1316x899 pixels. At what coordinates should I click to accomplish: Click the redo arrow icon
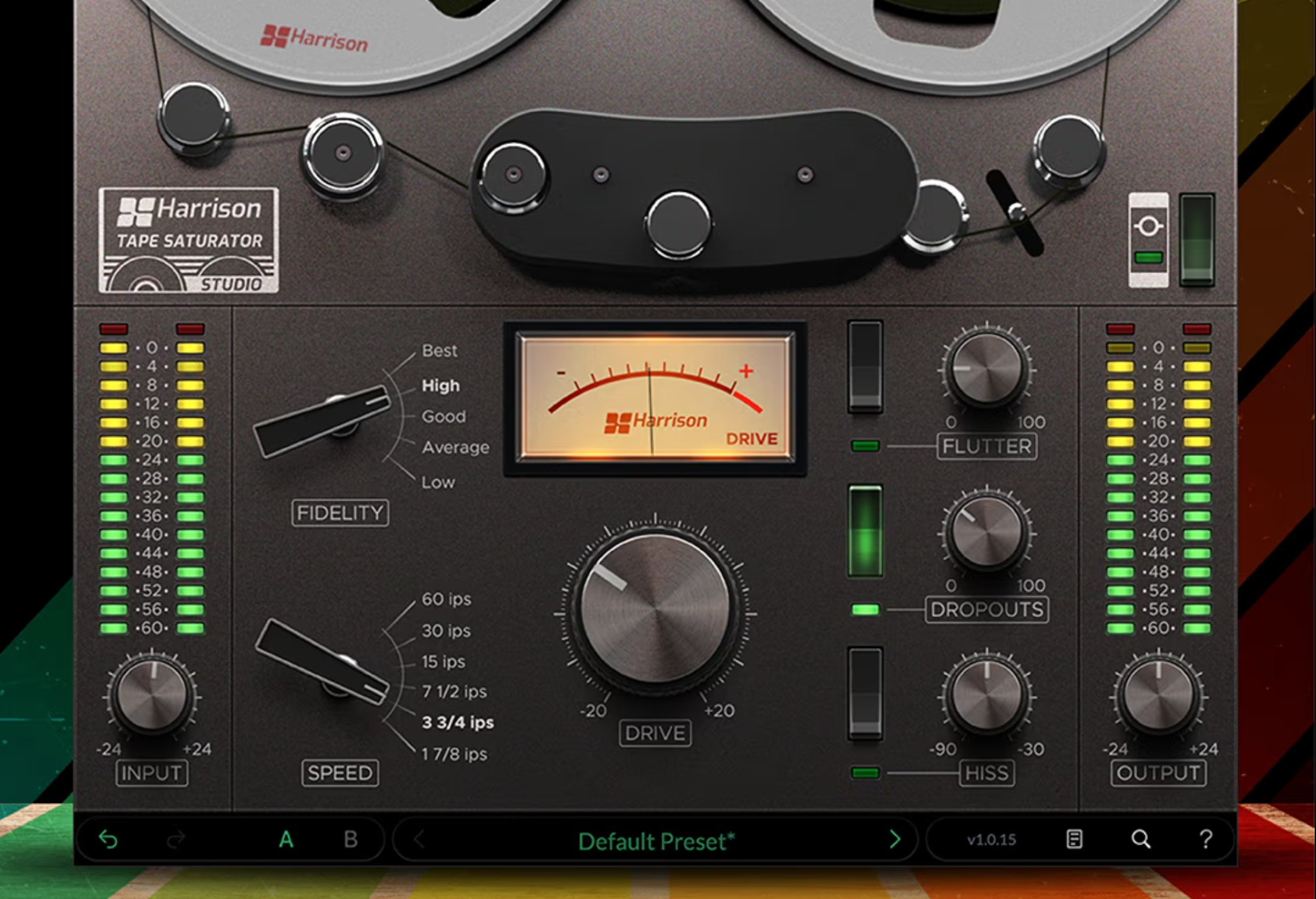(x=174, y=839)
